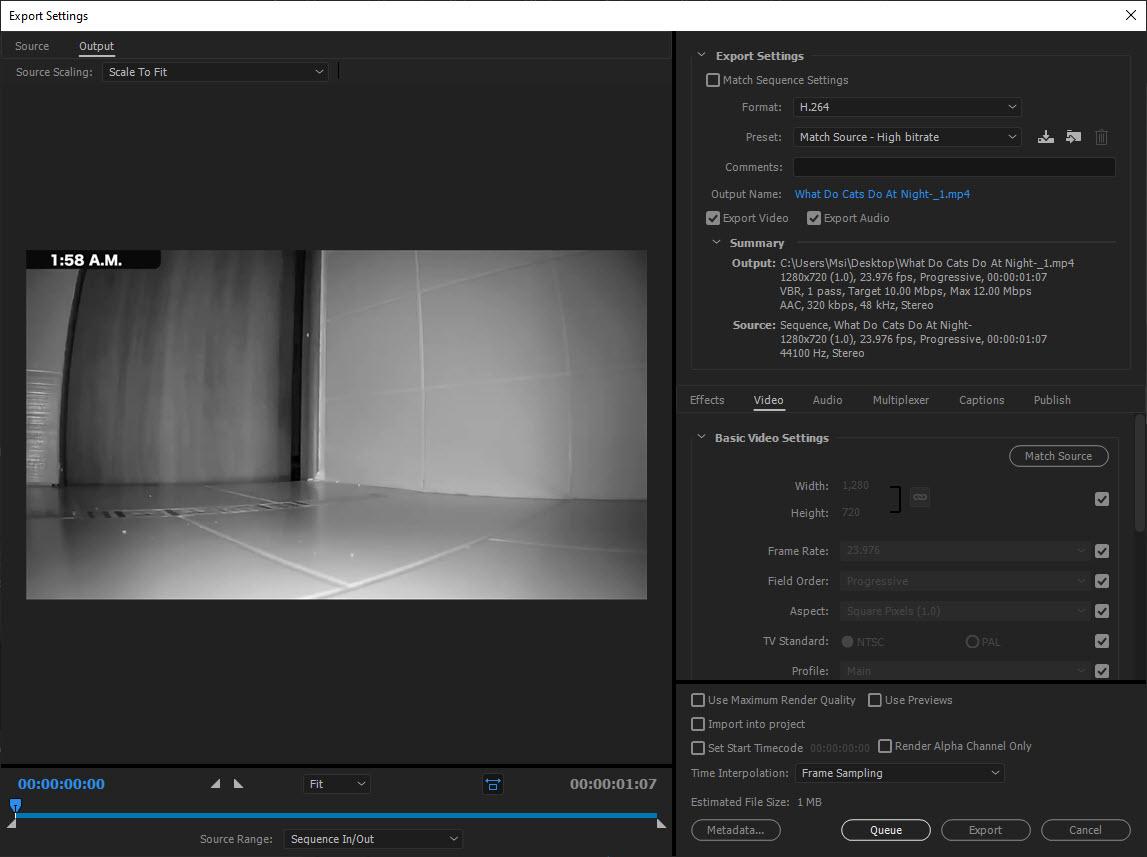
Task: Select the Output tab
Action: click(97, 46)
